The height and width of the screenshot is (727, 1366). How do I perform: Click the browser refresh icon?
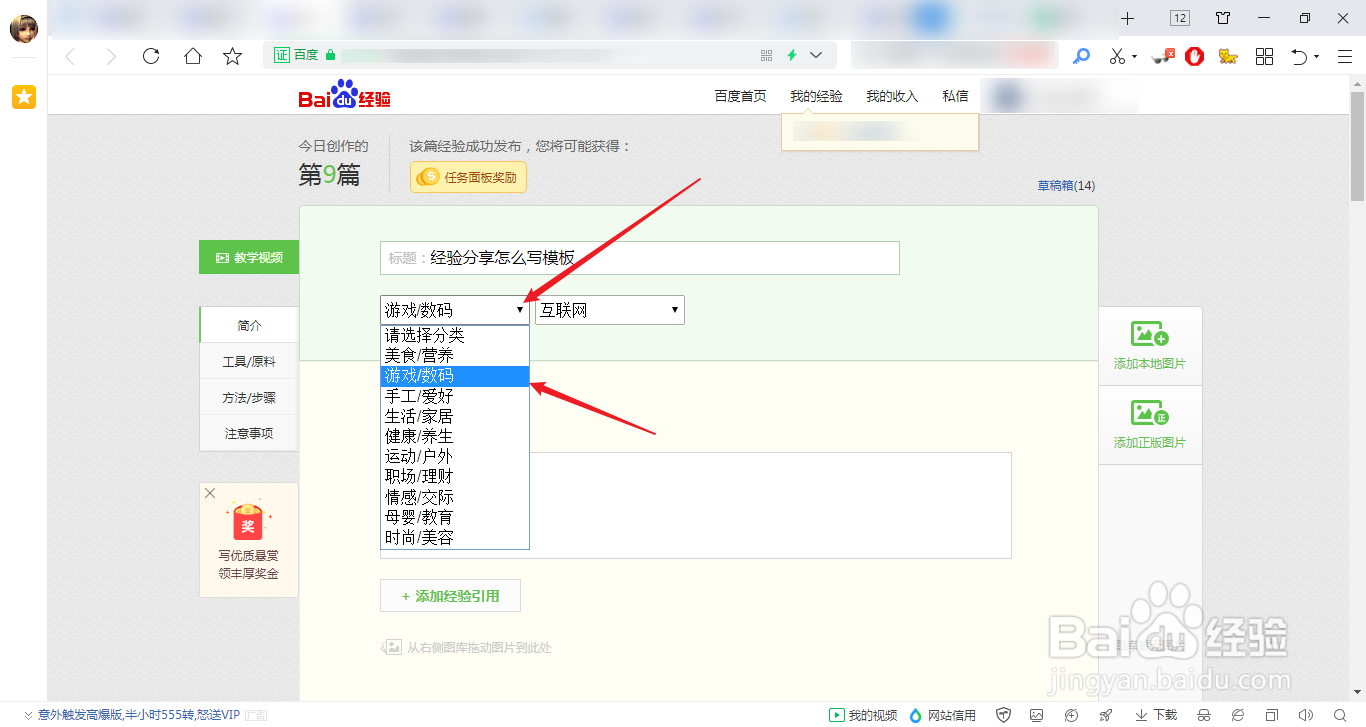151,56
